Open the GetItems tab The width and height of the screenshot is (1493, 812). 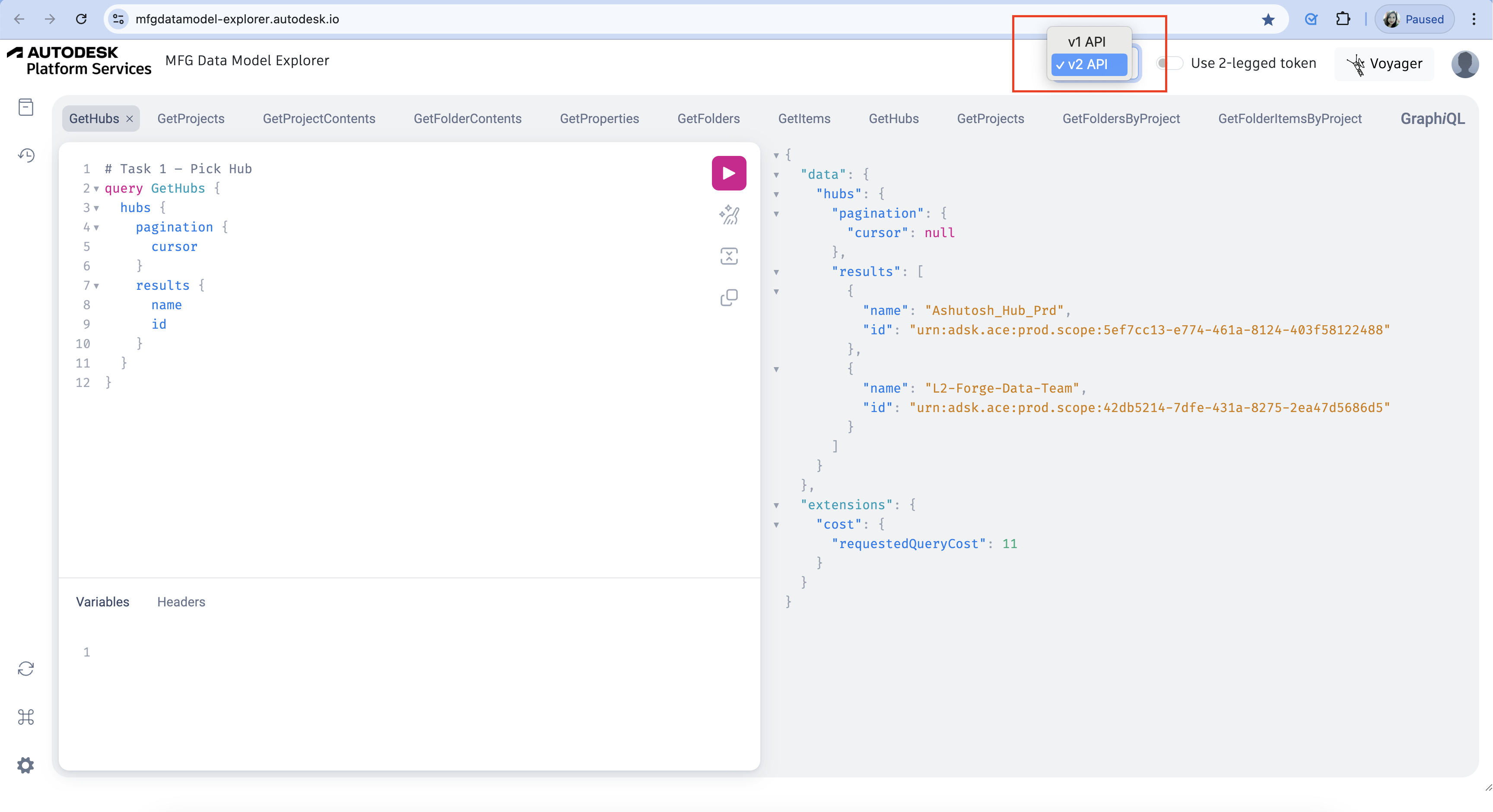coord(804,119)
